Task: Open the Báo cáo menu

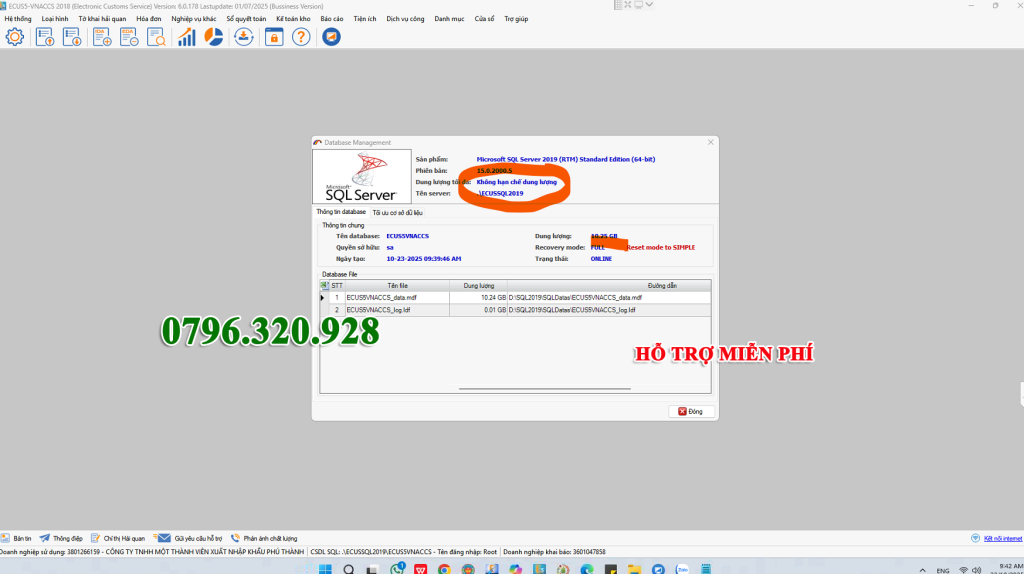Action: 332,19
